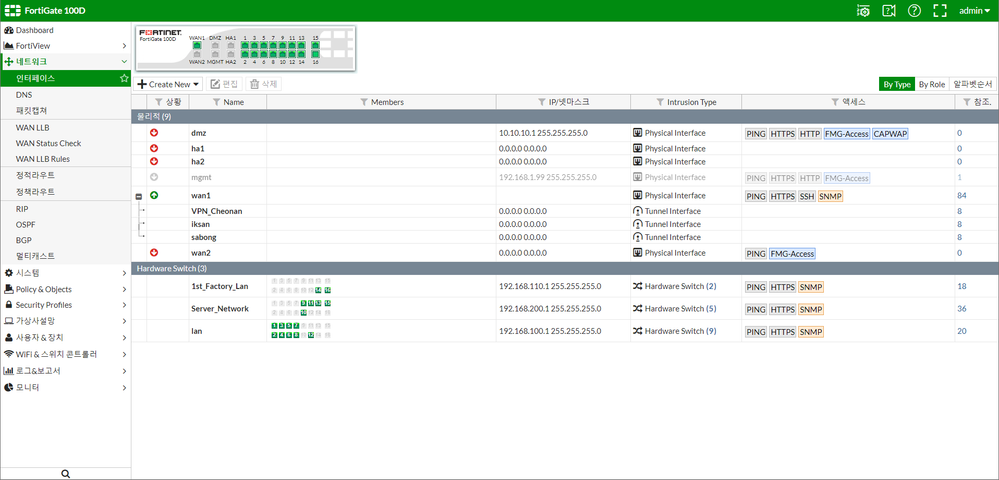Image resolution: width=999 pixels, height=480 pixels.
Task: Click the wan2 red down status icon
Action: (154, 252)
